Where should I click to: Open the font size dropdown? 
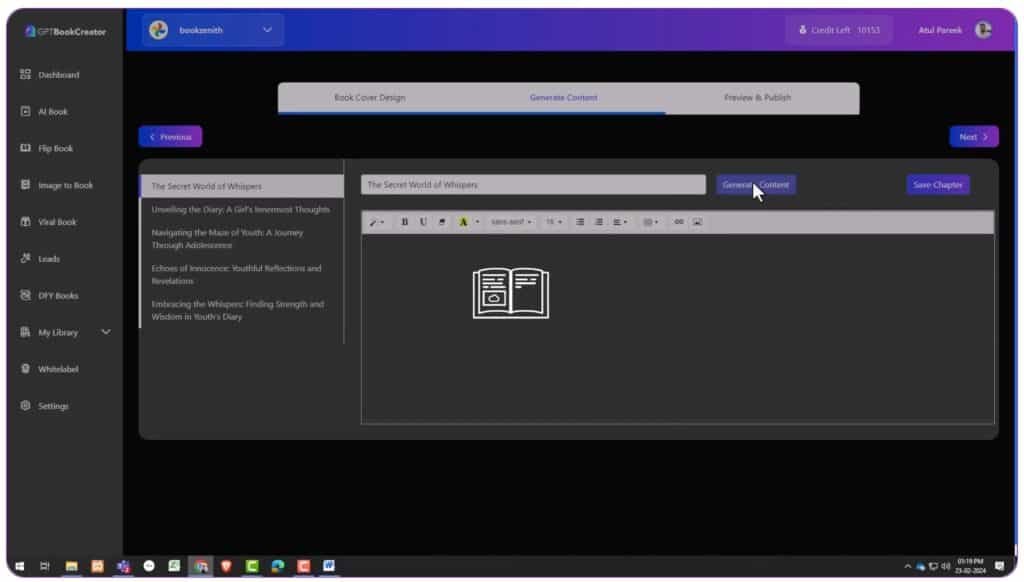pyautogui.click(x=553, y=222)
